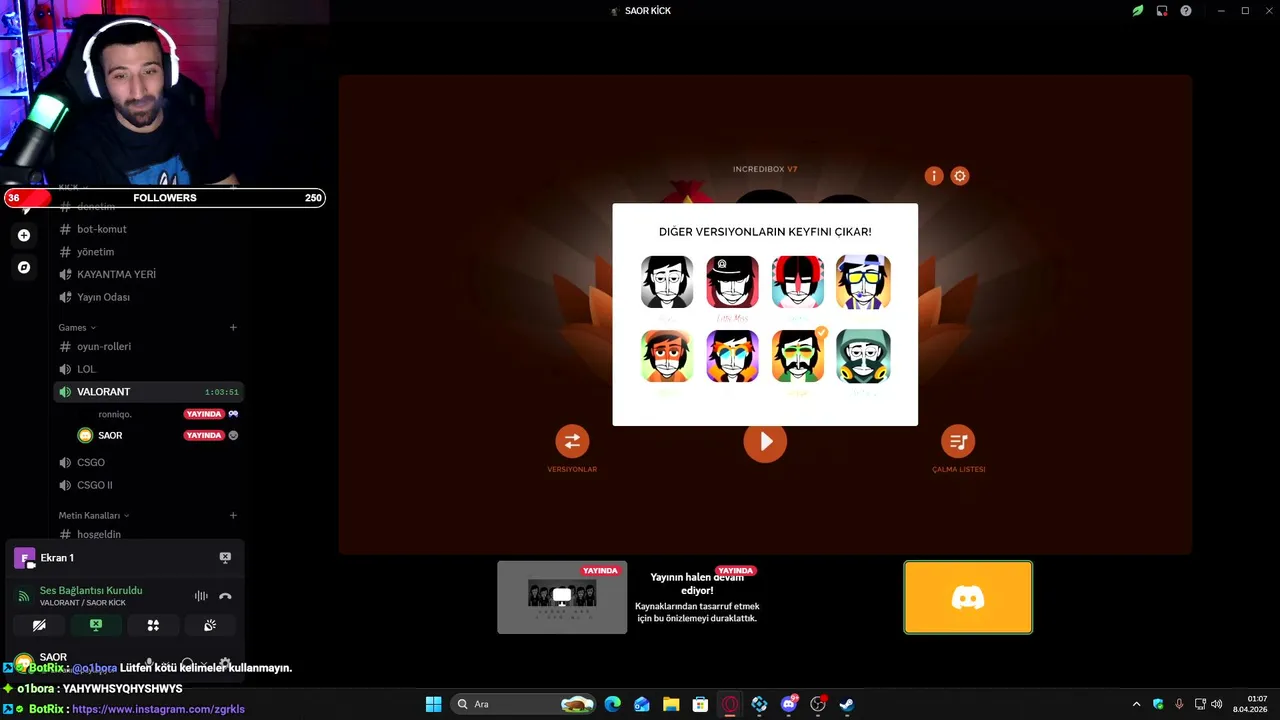Toggle the camera on in Discord
Viewport: 1280px width, 720px height.
tap(39, 625)
